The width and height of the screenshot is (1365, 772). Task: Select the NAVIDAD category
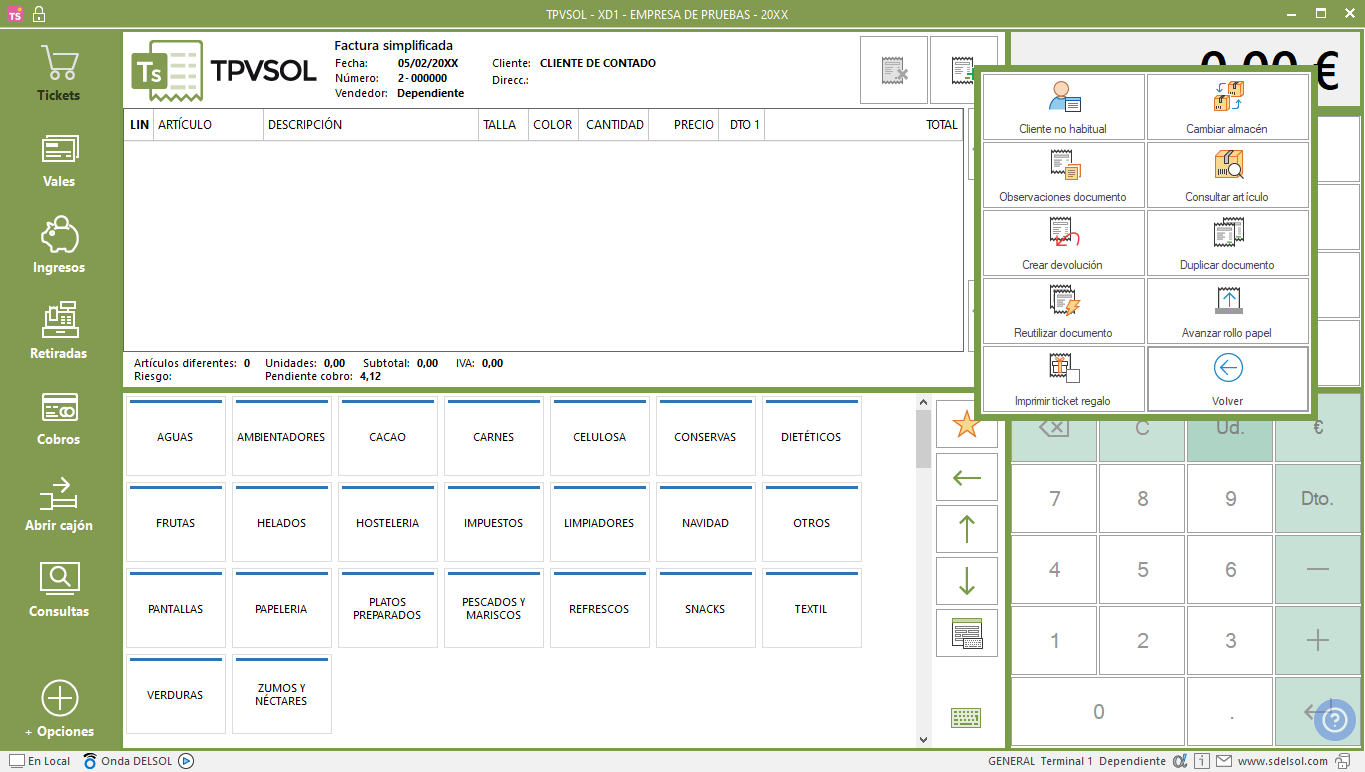point(706,523)
